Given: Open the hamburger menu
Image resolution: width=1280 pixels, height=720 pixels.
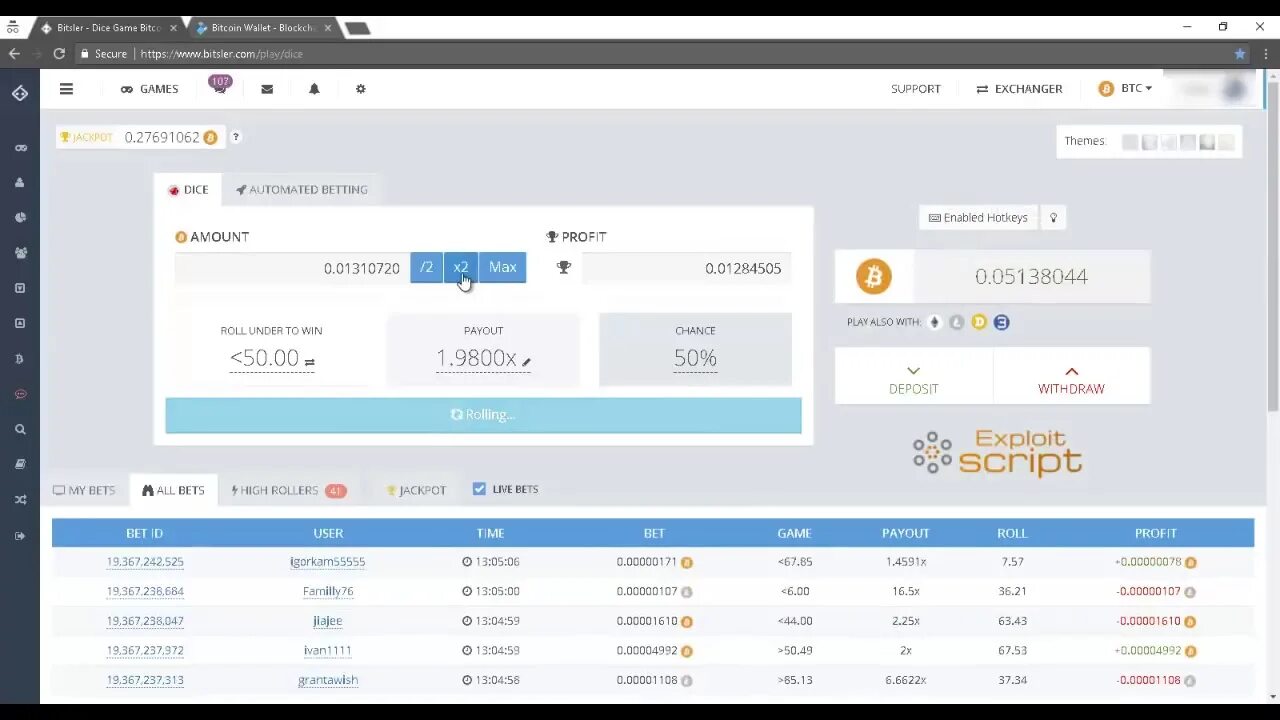Looking at the screenshot, I should click(66, 89).
